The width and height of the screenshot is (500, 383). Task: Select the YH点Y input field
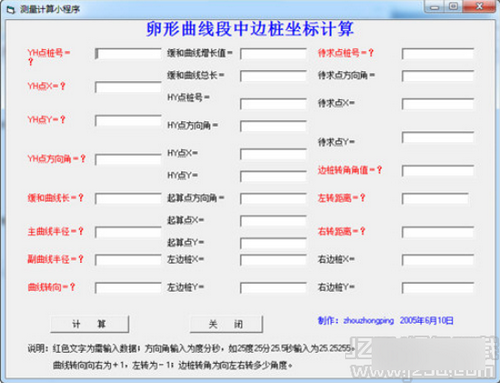pos(128,121)
